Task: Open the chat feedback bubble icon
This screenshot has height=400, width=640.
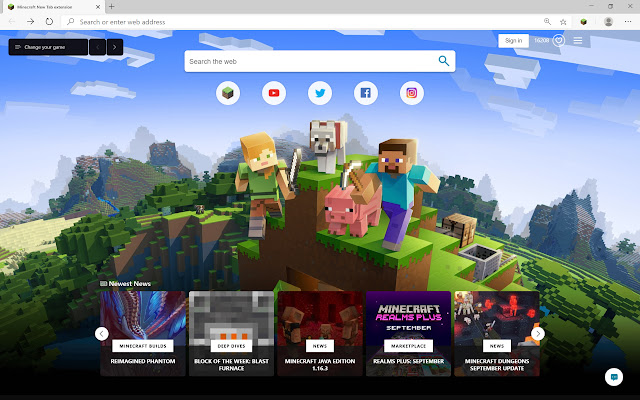Action: point(614,377)
